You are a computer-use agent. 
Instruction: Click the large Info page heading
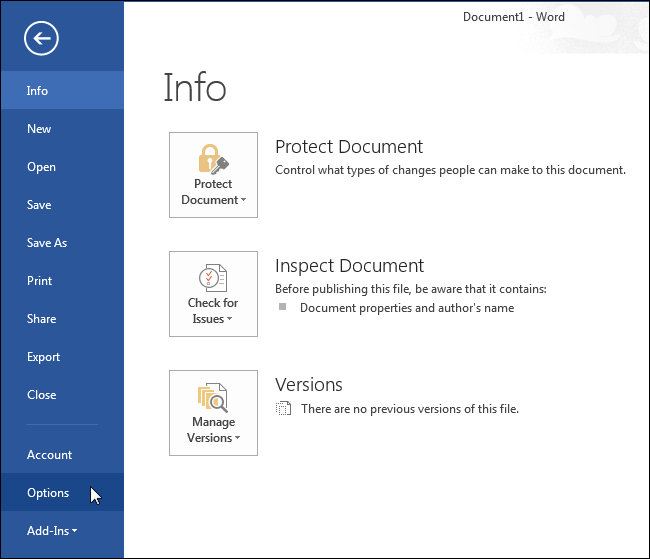pyautogui.click(x=195, y=87)
